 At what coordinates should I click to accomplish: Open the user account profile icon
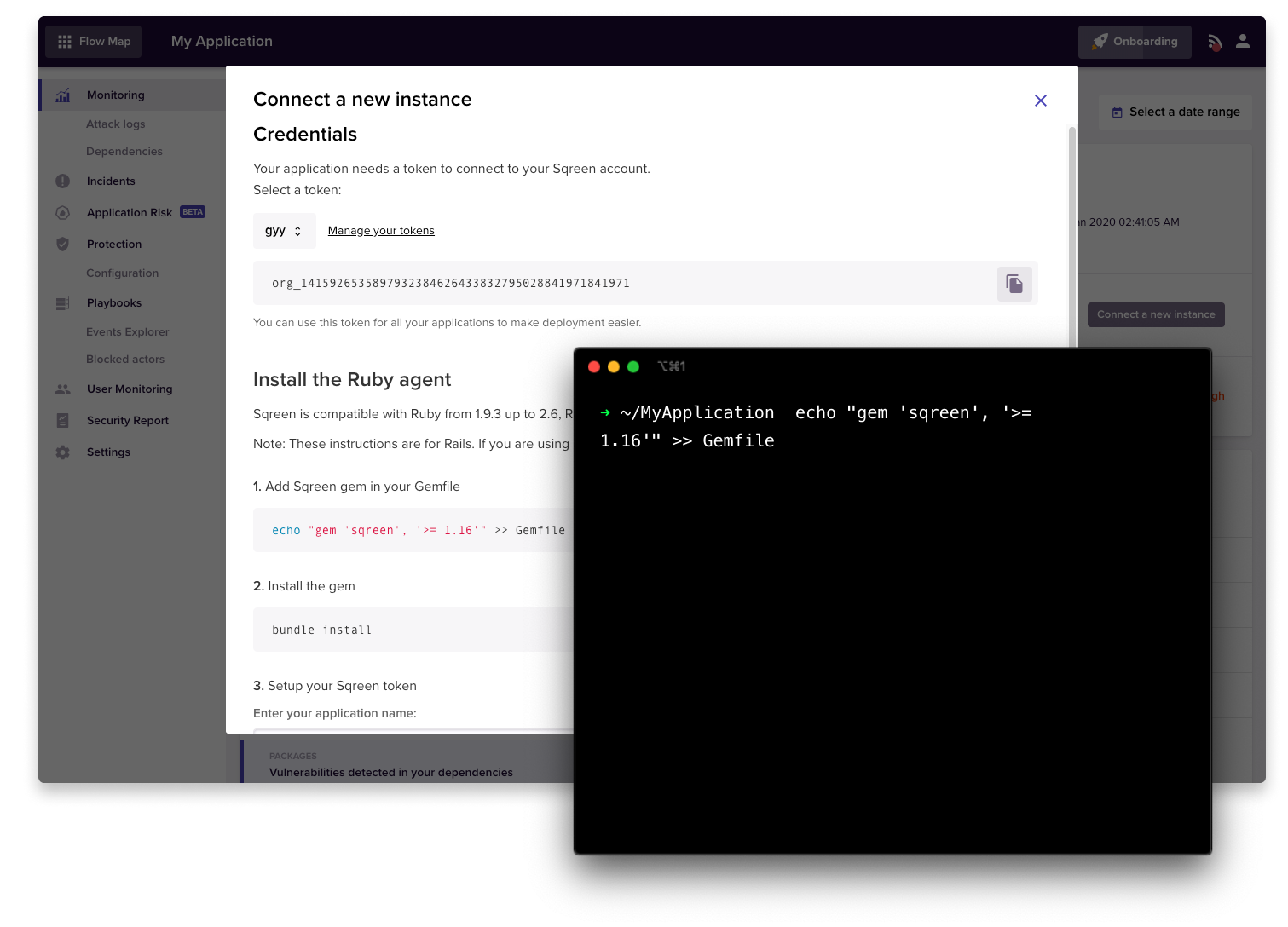pos(1243,41)
